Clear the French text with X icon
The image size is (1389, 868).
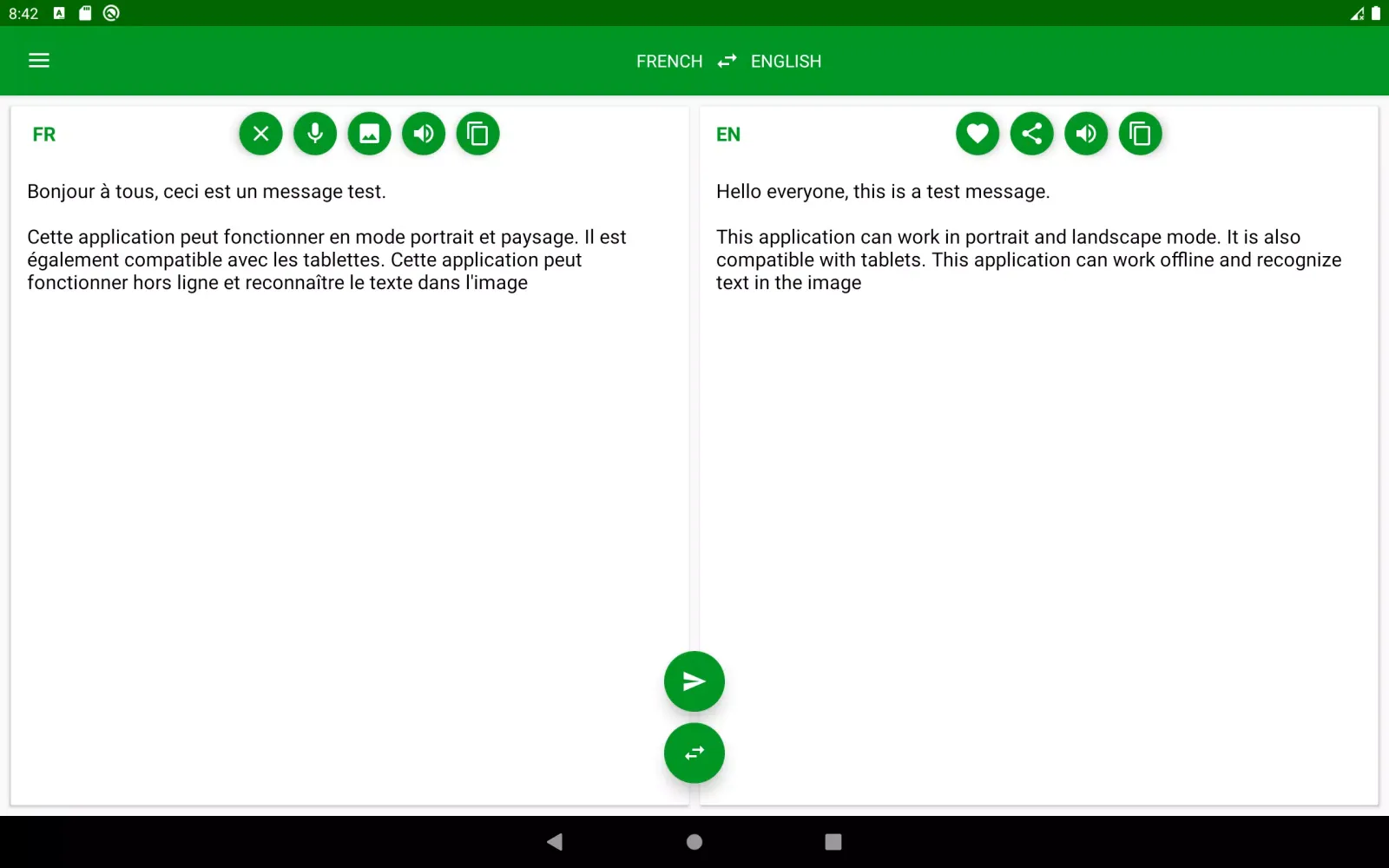tap(261, 134)
